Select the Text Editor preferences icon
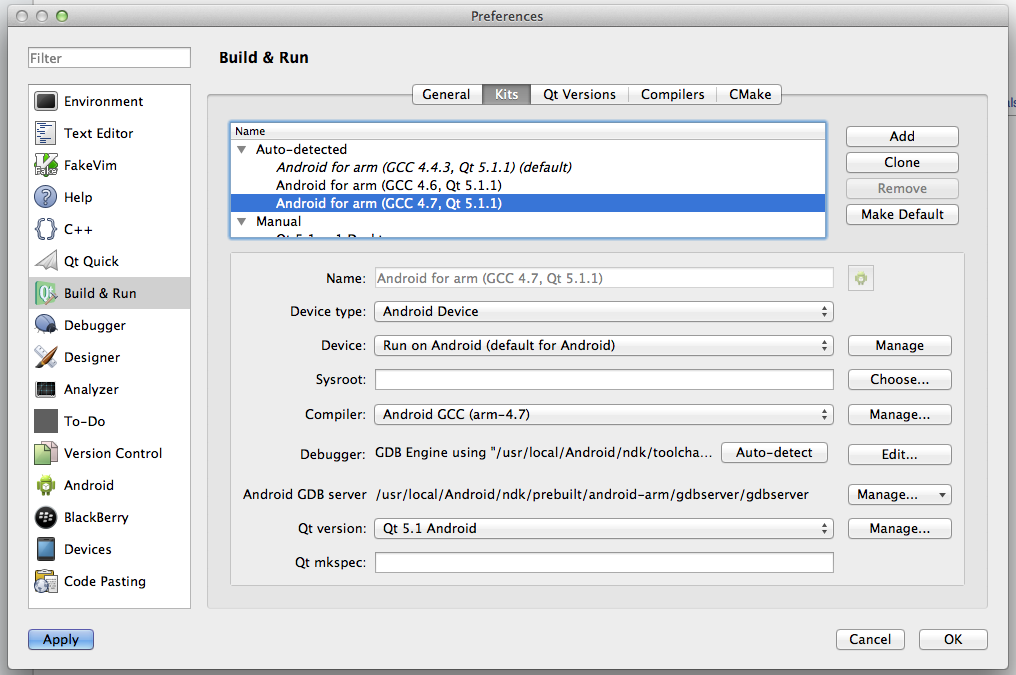The height and width of the screenshot is (675, 1016). pos(96,133)
